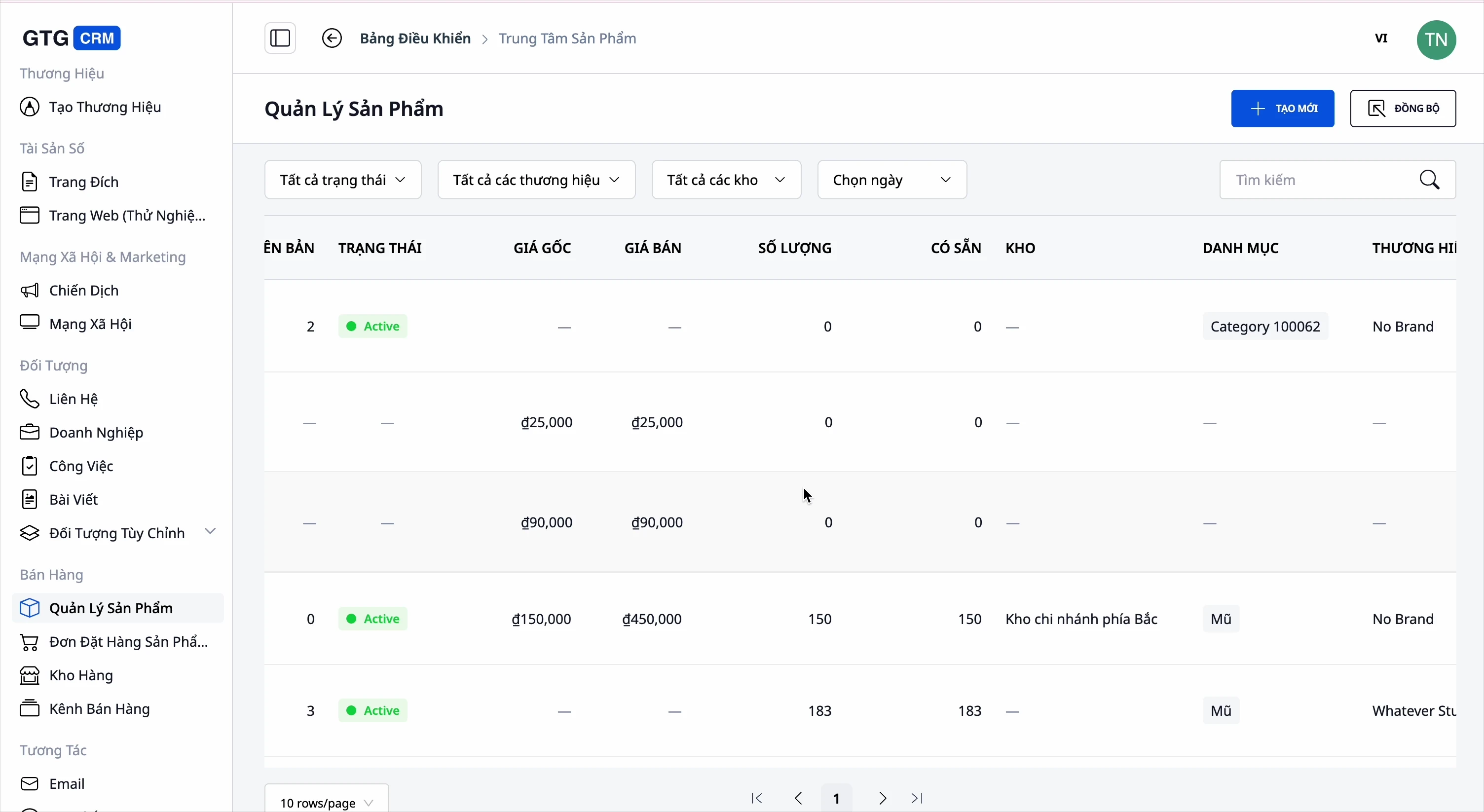Click the Đồng Bộ sync button

coord(1402,109)
